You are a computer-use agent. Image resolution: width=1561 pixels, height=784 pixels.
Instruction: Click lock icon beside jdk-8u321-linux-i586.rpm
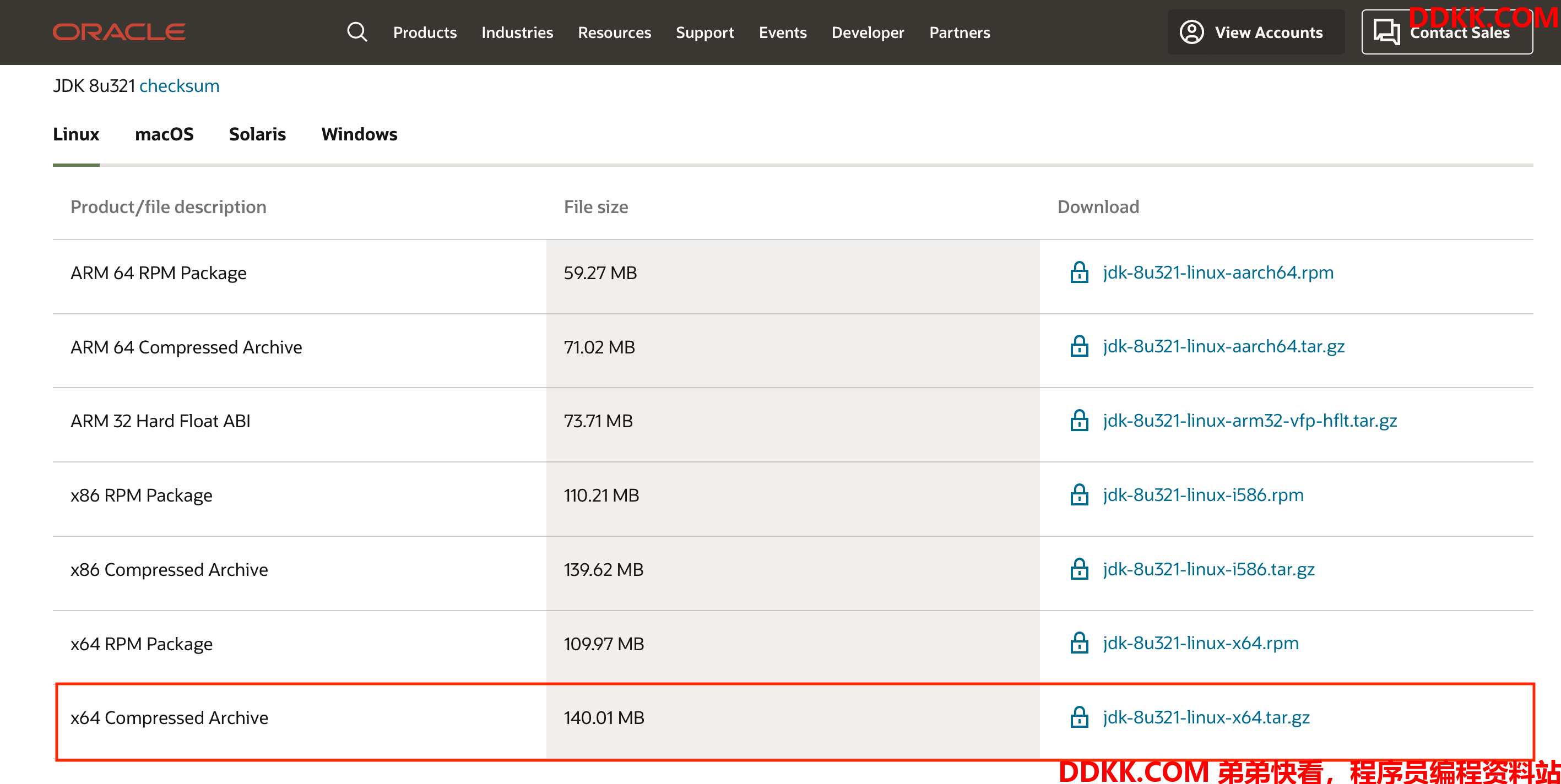1079,494
